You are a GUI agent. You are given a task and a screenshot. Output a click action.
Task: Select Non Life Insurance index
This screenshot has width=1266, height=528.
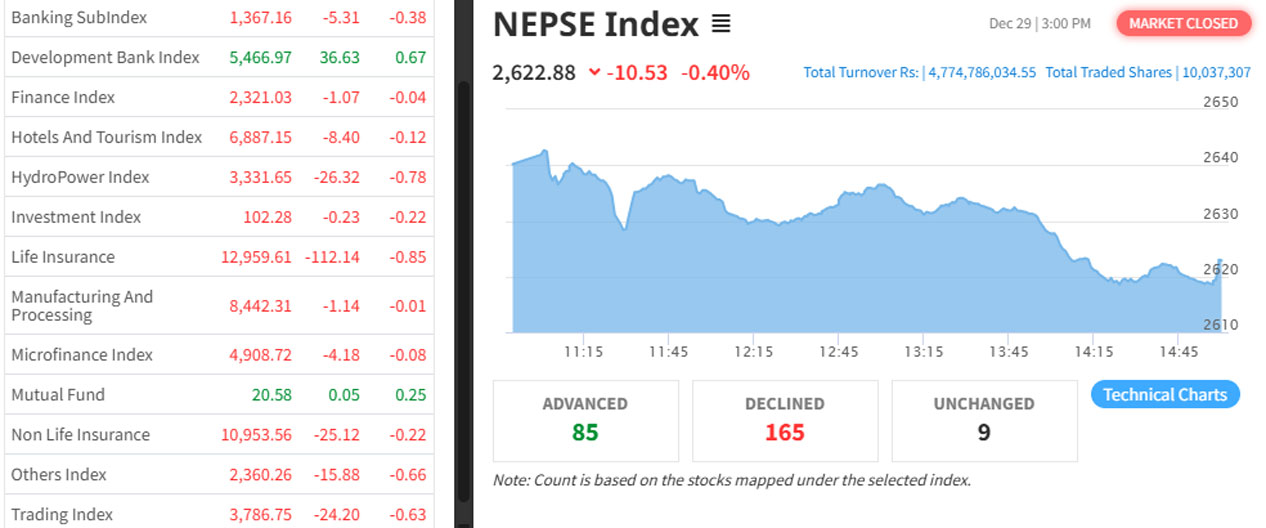click(x=80, y=436)
